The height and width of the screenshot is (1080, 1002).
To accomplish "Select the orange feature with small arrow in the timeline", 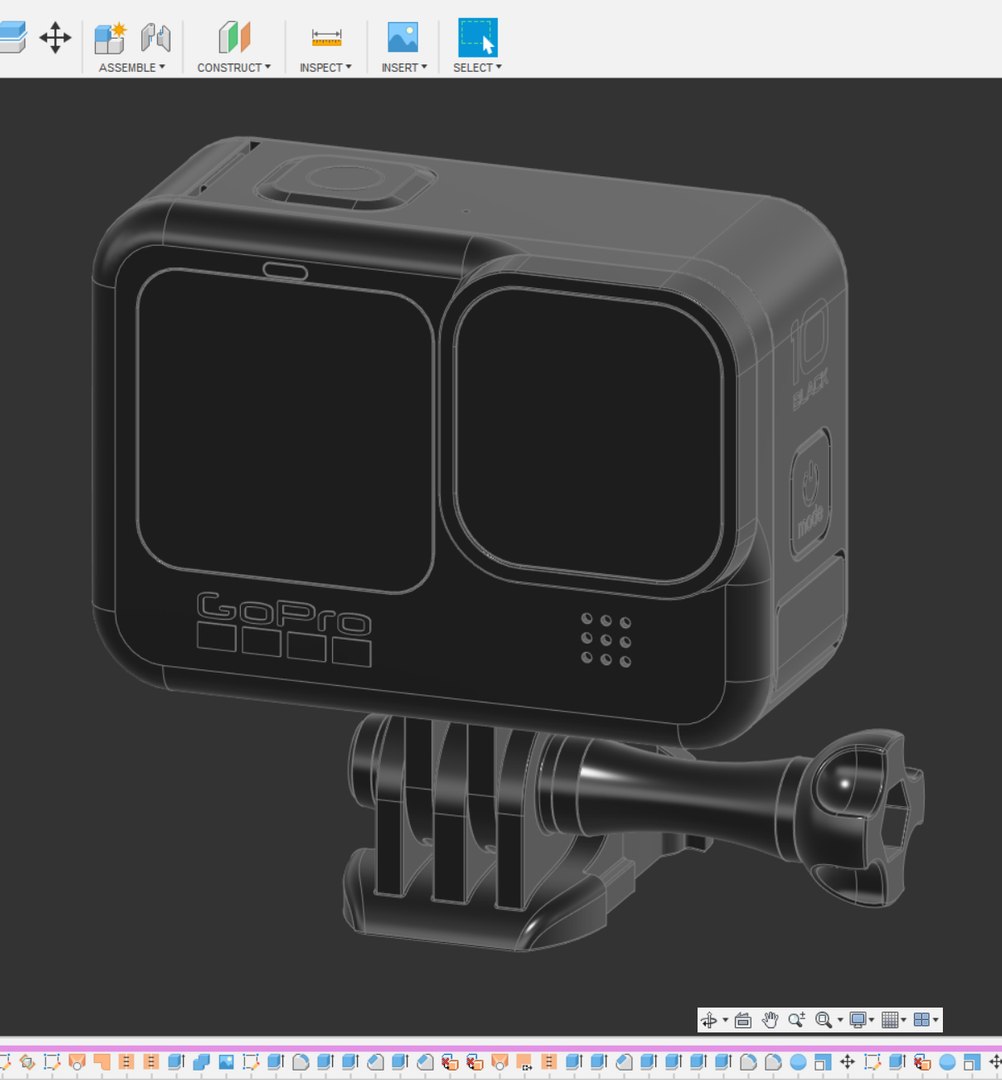I will [523, 1062].
